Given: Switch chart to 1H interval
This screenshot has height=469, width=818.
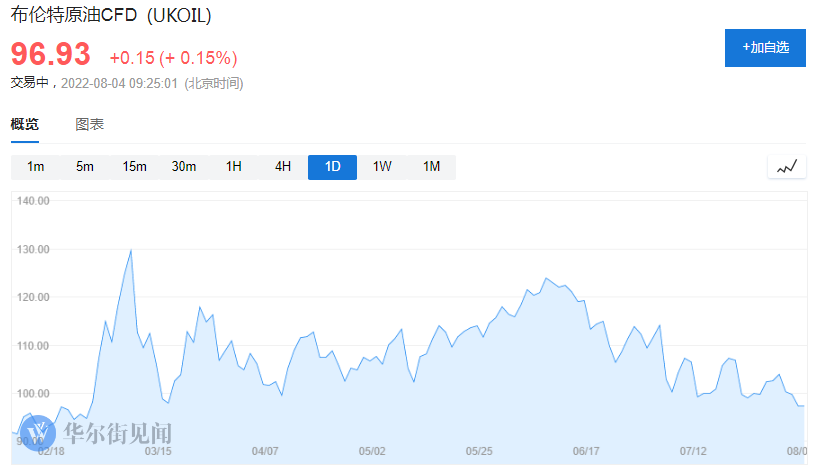Looking at the screenshot, I should coord(233,167).
